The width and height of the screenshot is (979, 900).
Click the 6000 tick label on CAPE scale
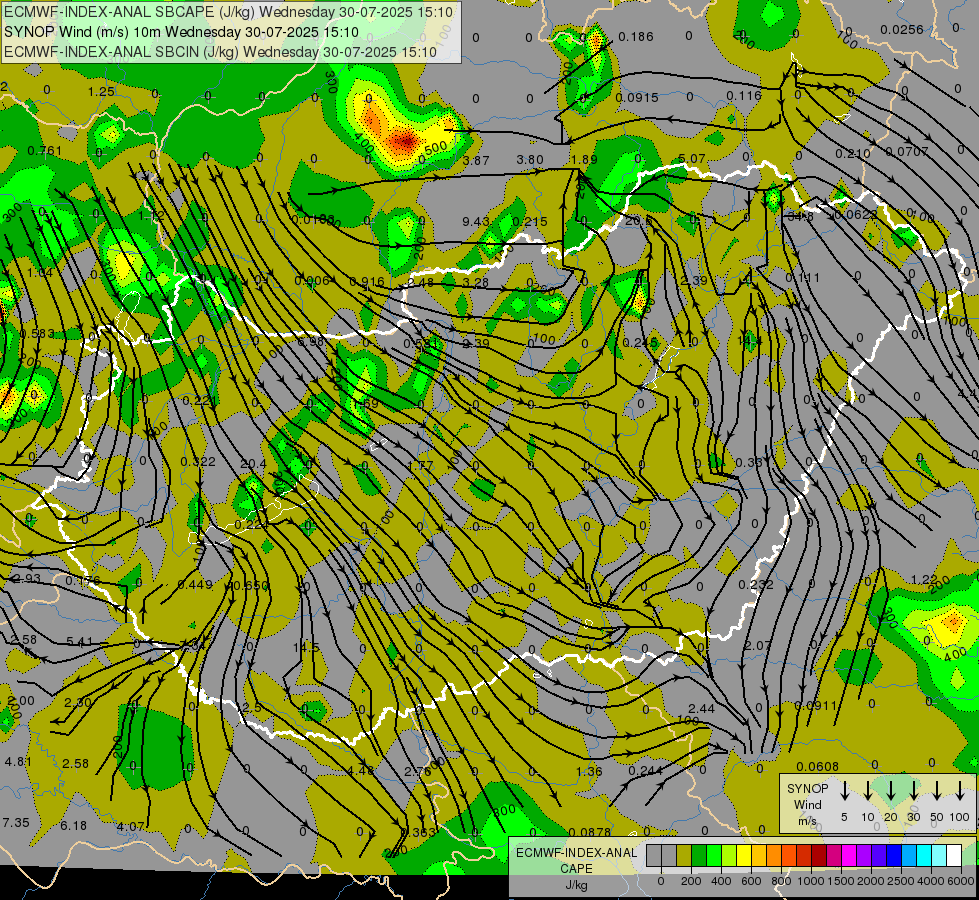tap(961, 881)
